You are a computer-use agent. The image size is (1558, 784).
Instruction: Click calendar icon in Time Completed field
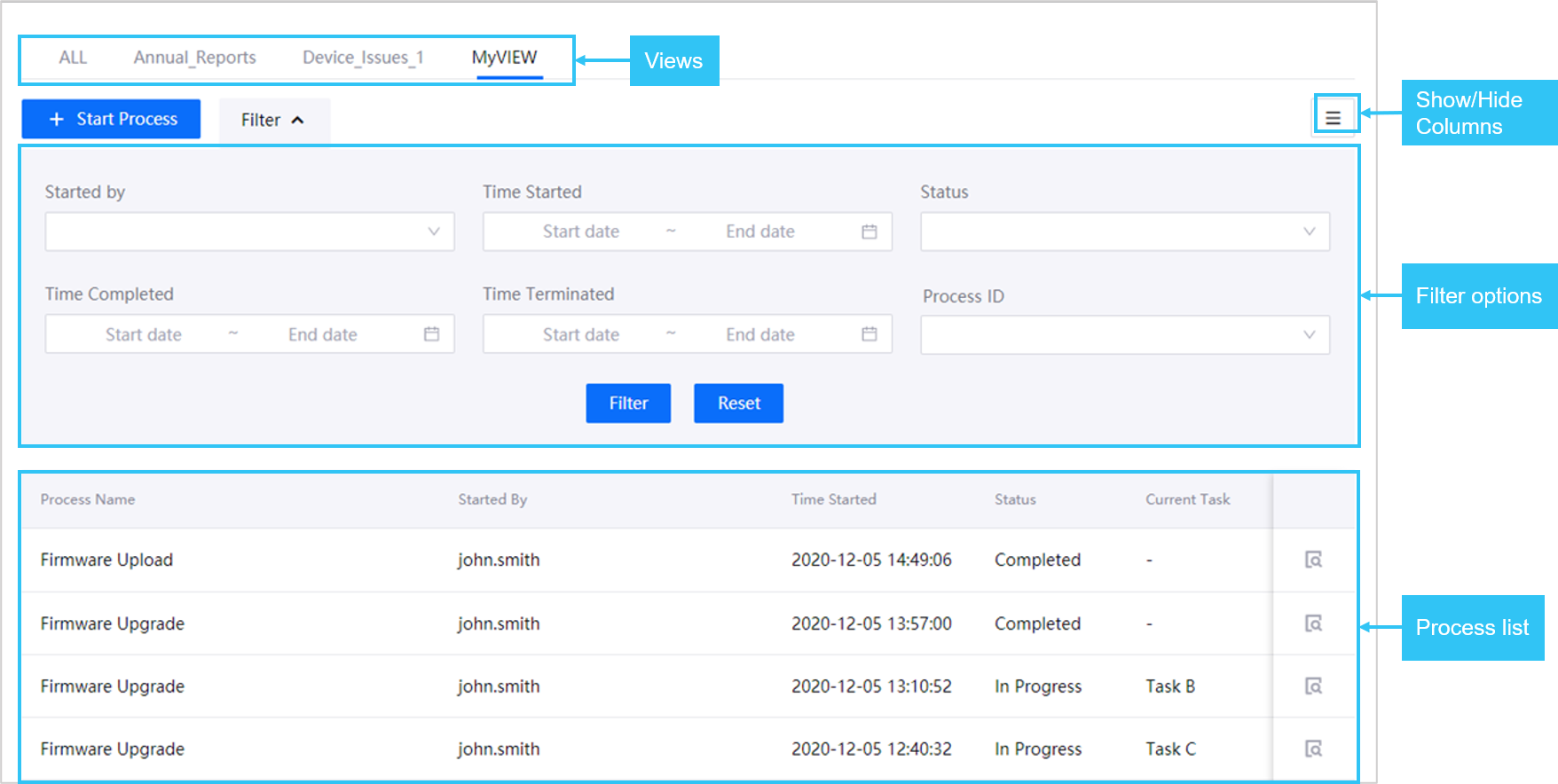[431, 334]
